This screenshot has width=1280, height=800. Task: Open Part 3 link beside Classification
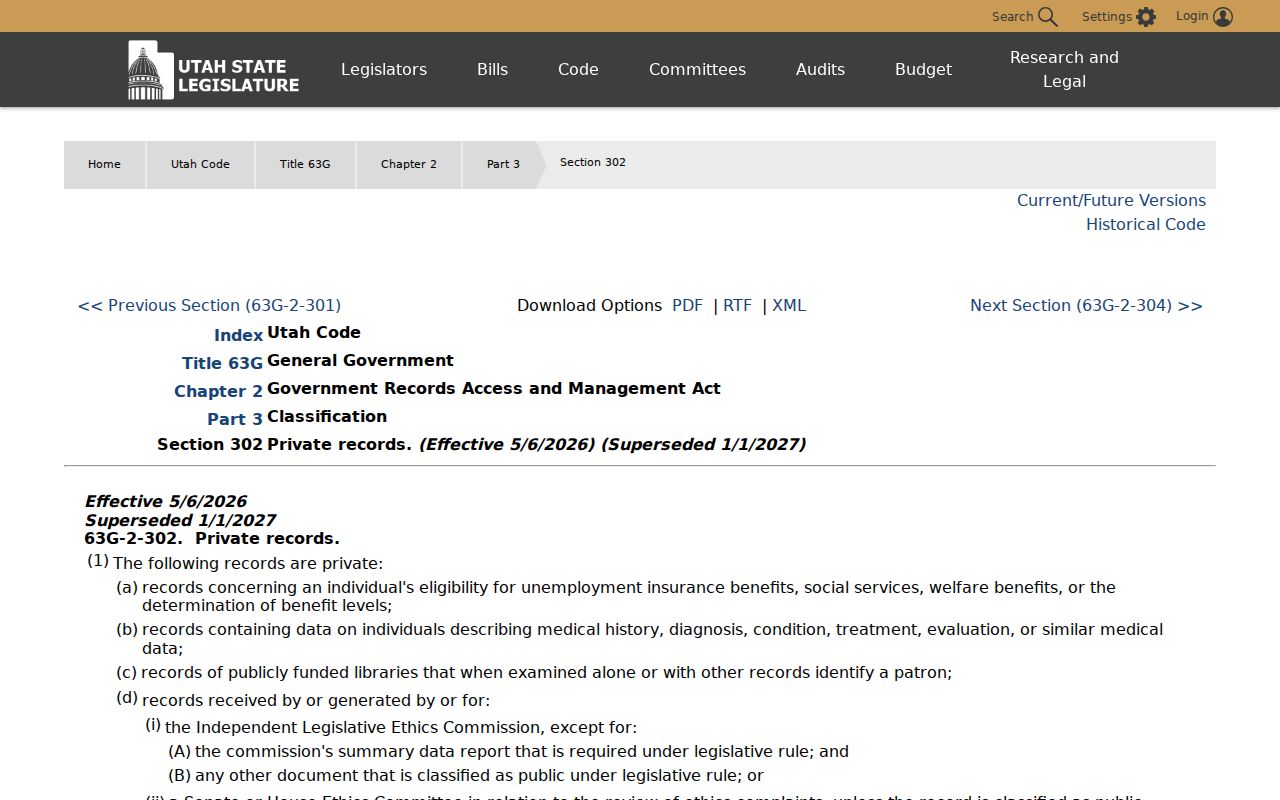[x=235, y=419]
